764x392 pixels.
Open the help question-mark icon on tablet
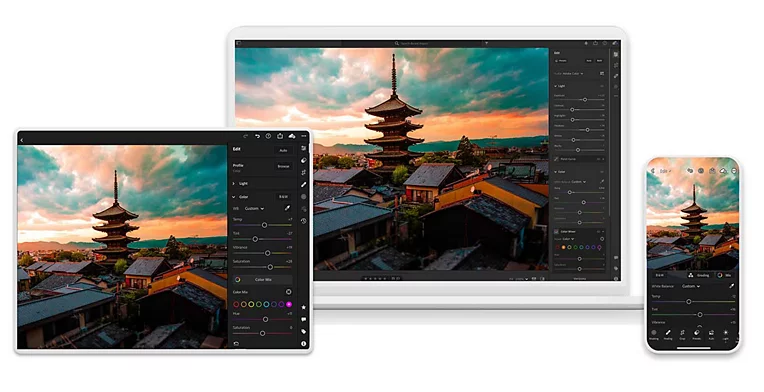[x=268, y=136]
